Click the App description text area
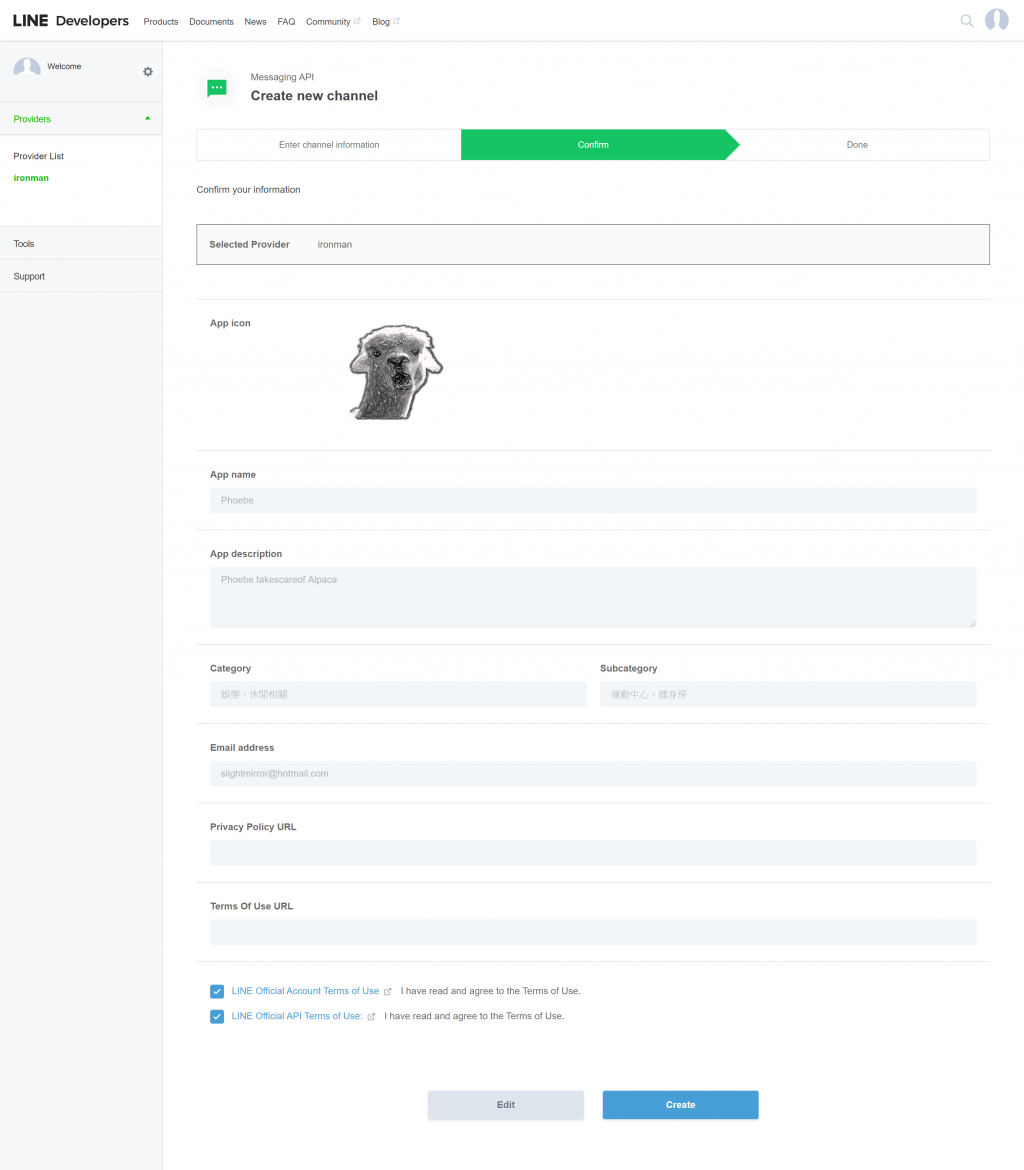 593,597
